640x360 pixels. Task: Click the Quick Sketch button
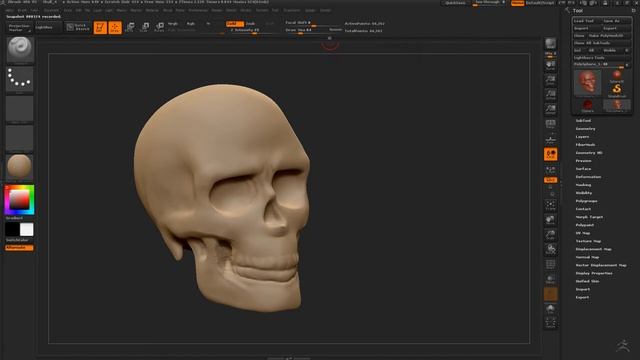coord(78,27)
